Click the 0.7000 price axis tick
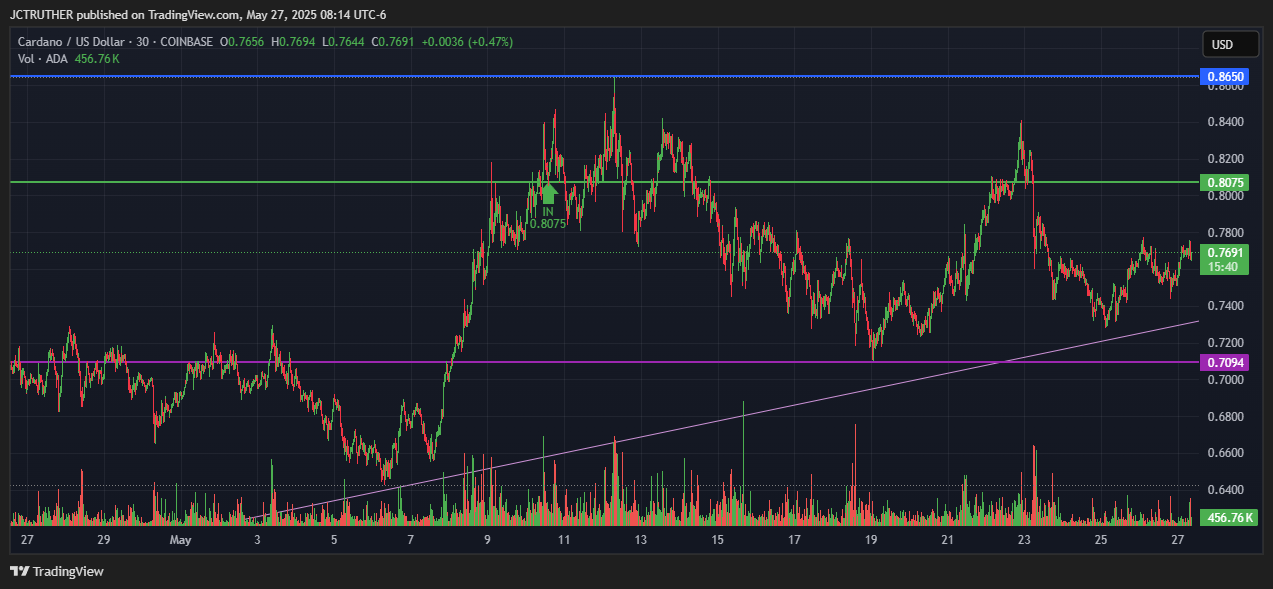 (1225, 380)
